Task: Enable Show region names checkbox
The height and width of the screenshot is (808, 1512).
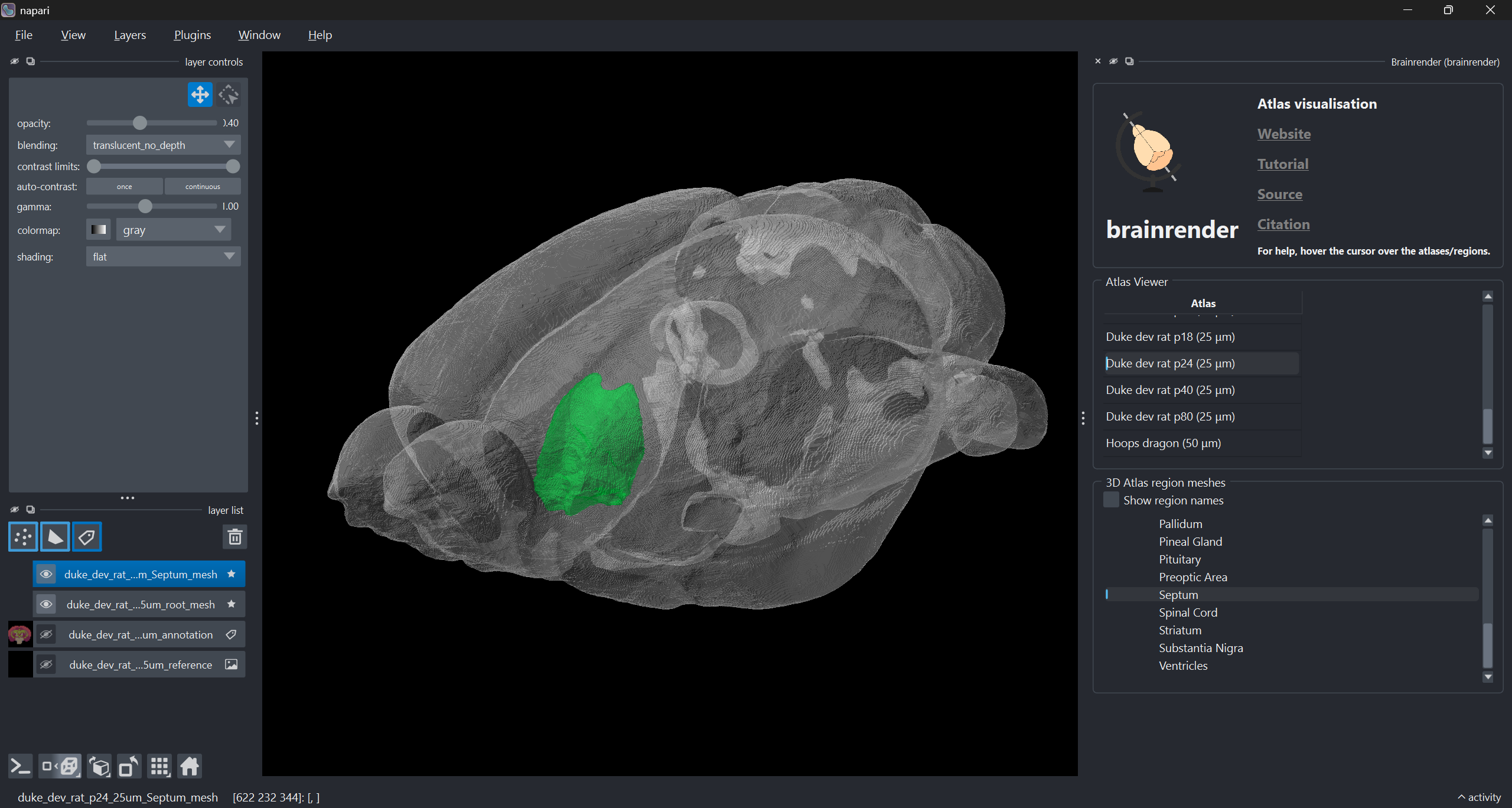Action: point(1111,500)
